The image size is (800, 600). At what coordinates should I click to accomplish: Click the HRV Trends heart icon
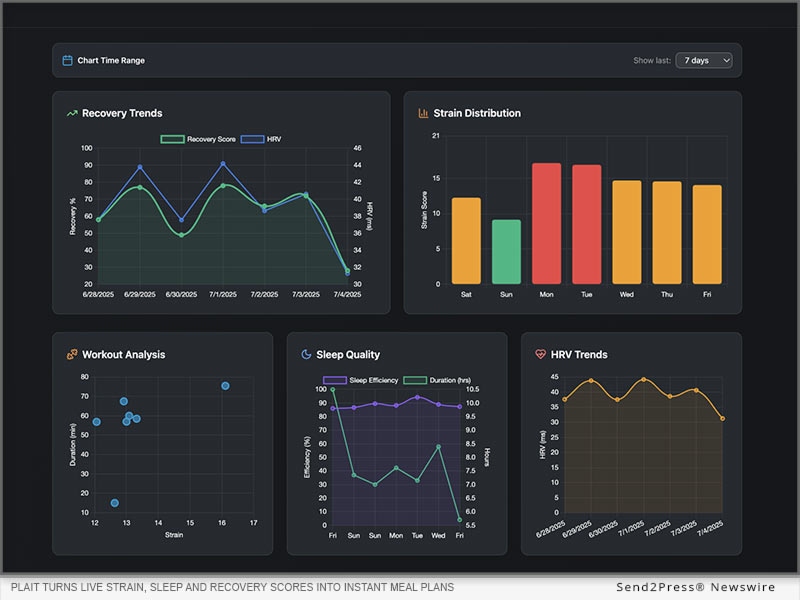(x=541, y=355)
